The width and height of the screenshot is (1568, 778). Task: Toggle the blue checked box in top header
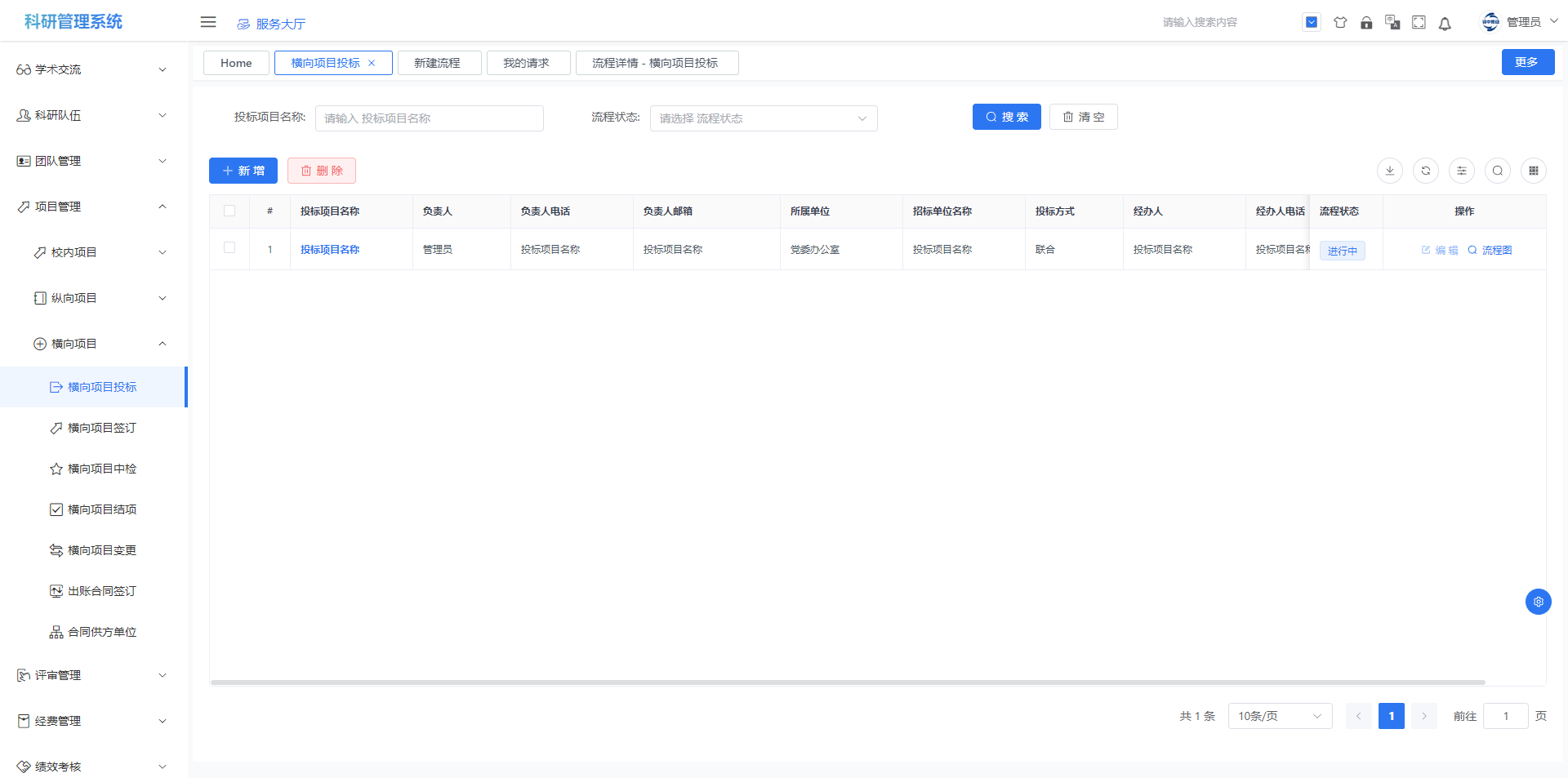1312,23
